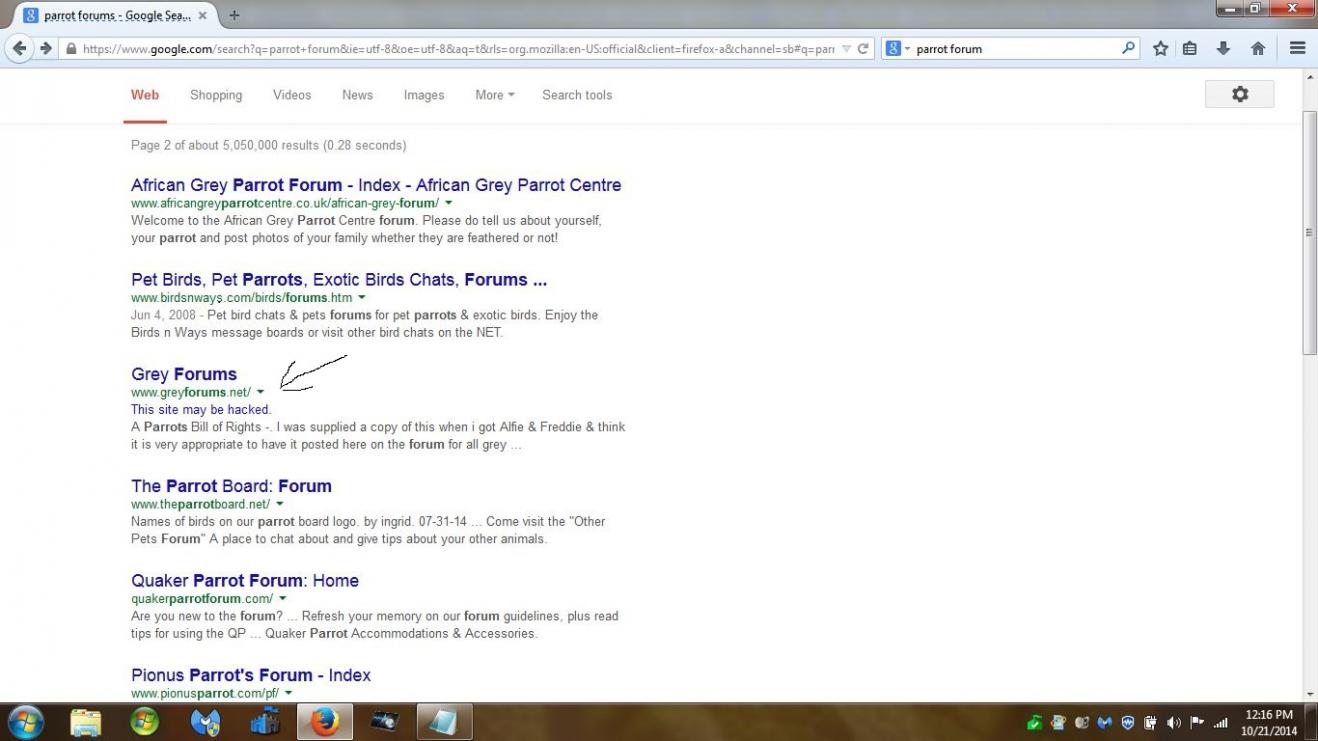
Task: Click the reload page icon
Action: click(863, 48)
